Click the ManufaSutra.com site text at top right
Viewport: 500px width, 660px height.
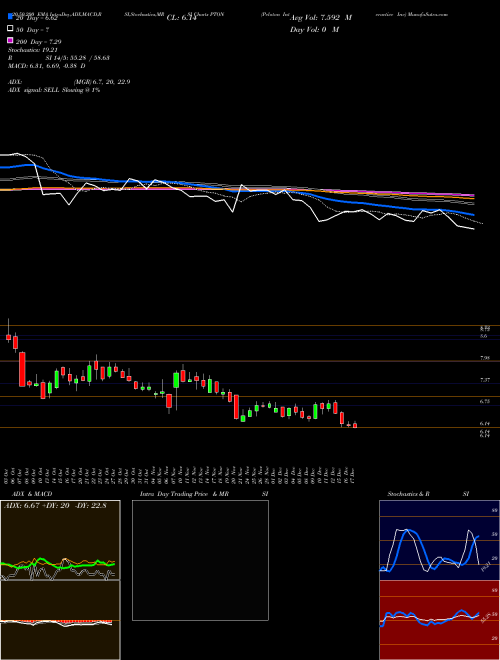pos(430,14)
